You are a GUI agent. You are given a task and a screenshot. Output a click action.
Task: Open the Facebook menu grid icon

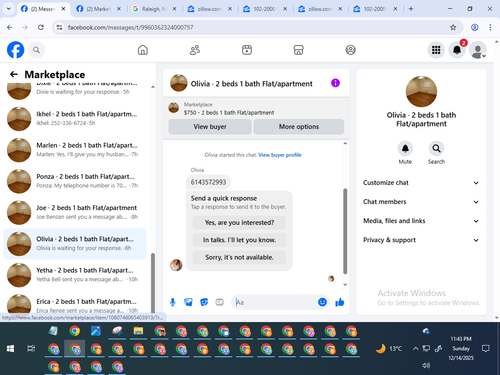(436, 50)
